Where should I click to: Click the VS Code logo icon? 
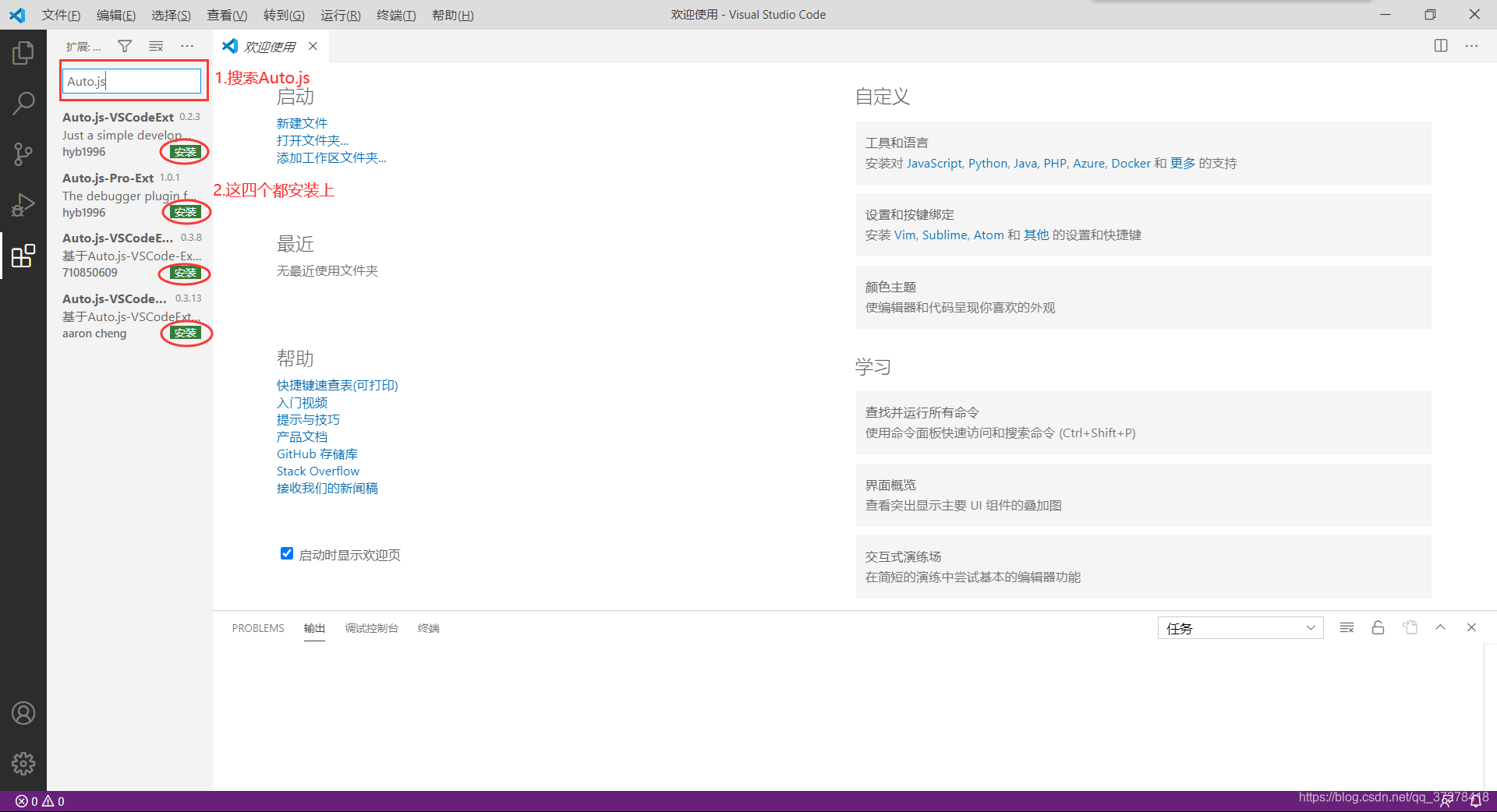point(17,15)
